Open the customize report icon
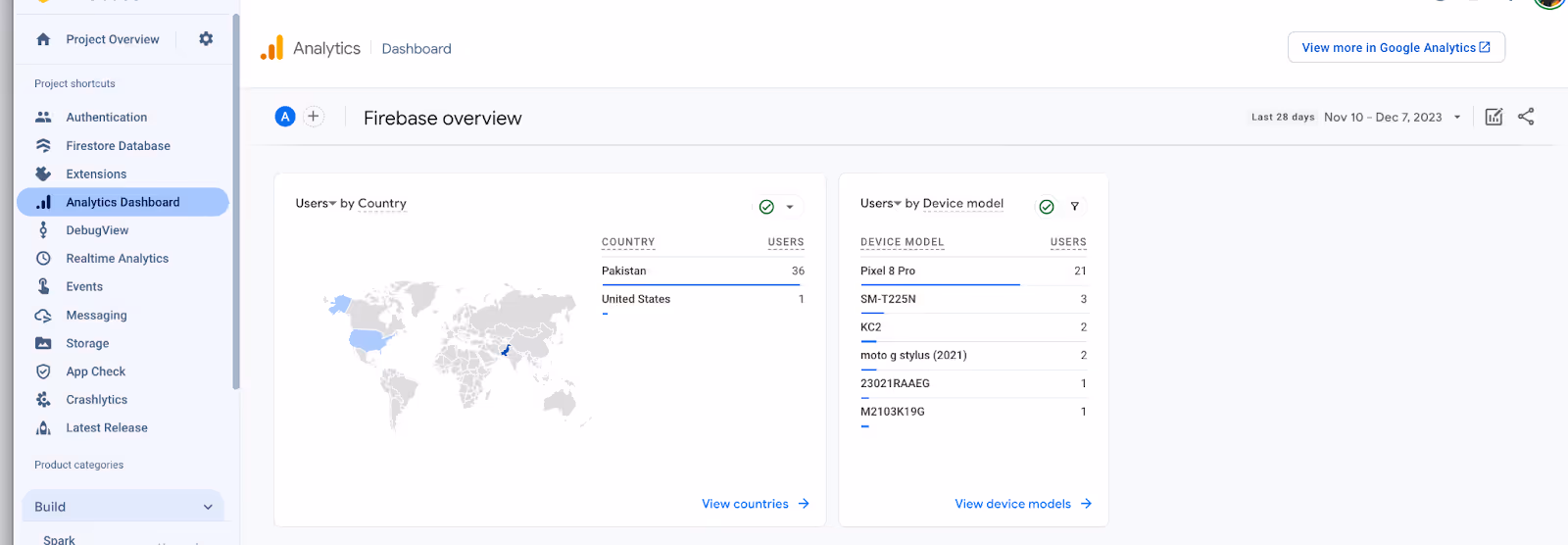 pos(1494,117)
